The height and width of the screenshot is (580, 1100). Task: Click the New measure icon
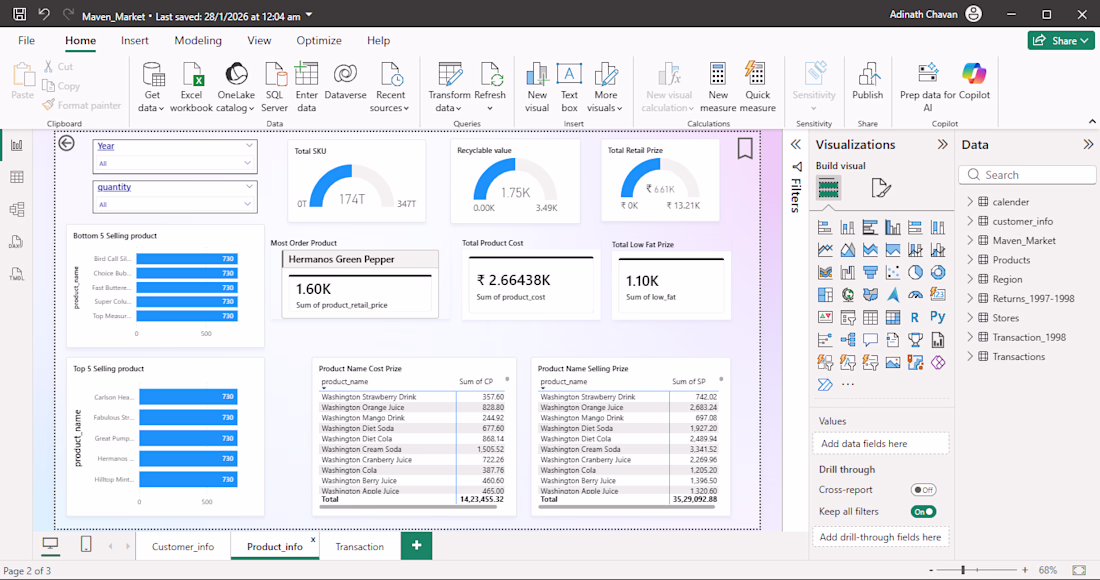[x=718, y=74]
